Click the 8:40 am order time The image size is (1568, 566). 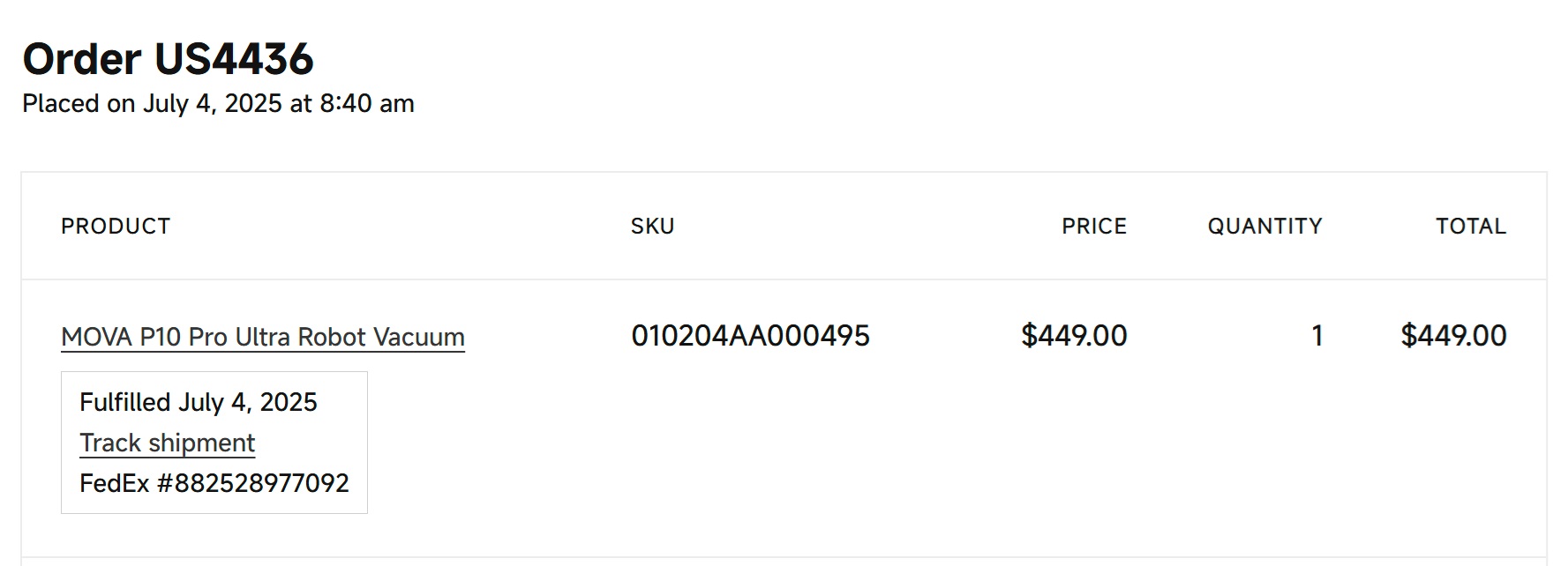click(366, 104)
